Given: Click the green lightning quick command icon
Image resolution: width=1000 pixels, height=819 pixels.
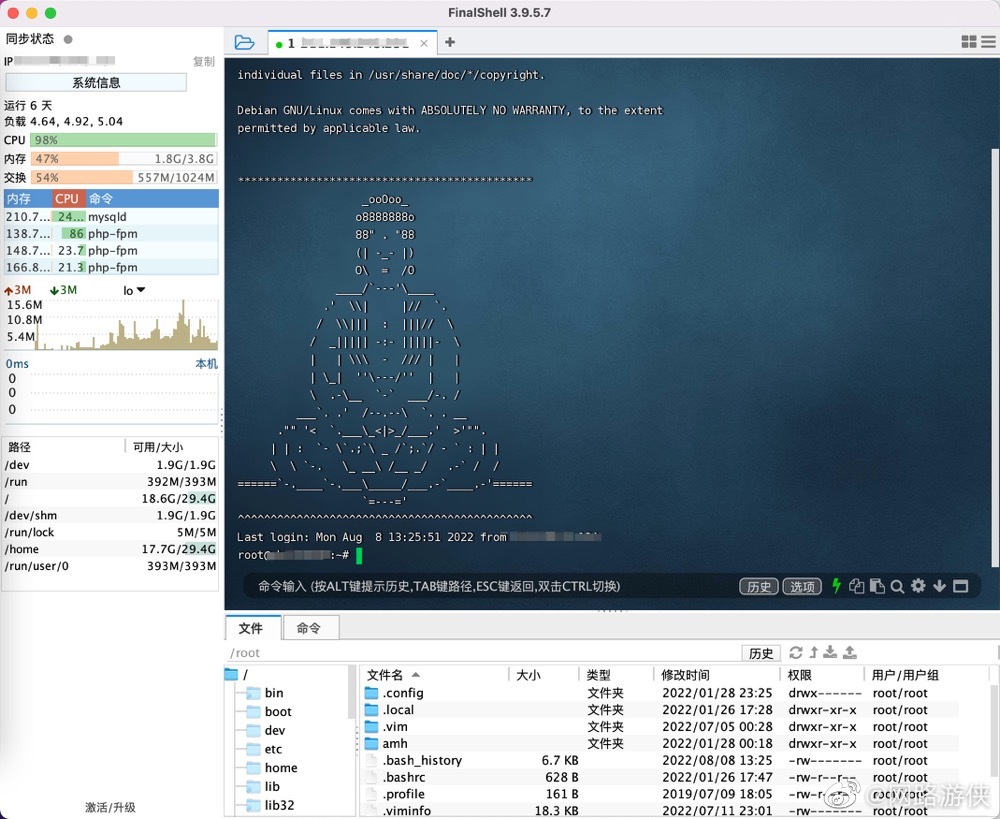Looking at the screenshot, I should pos(836,586).
